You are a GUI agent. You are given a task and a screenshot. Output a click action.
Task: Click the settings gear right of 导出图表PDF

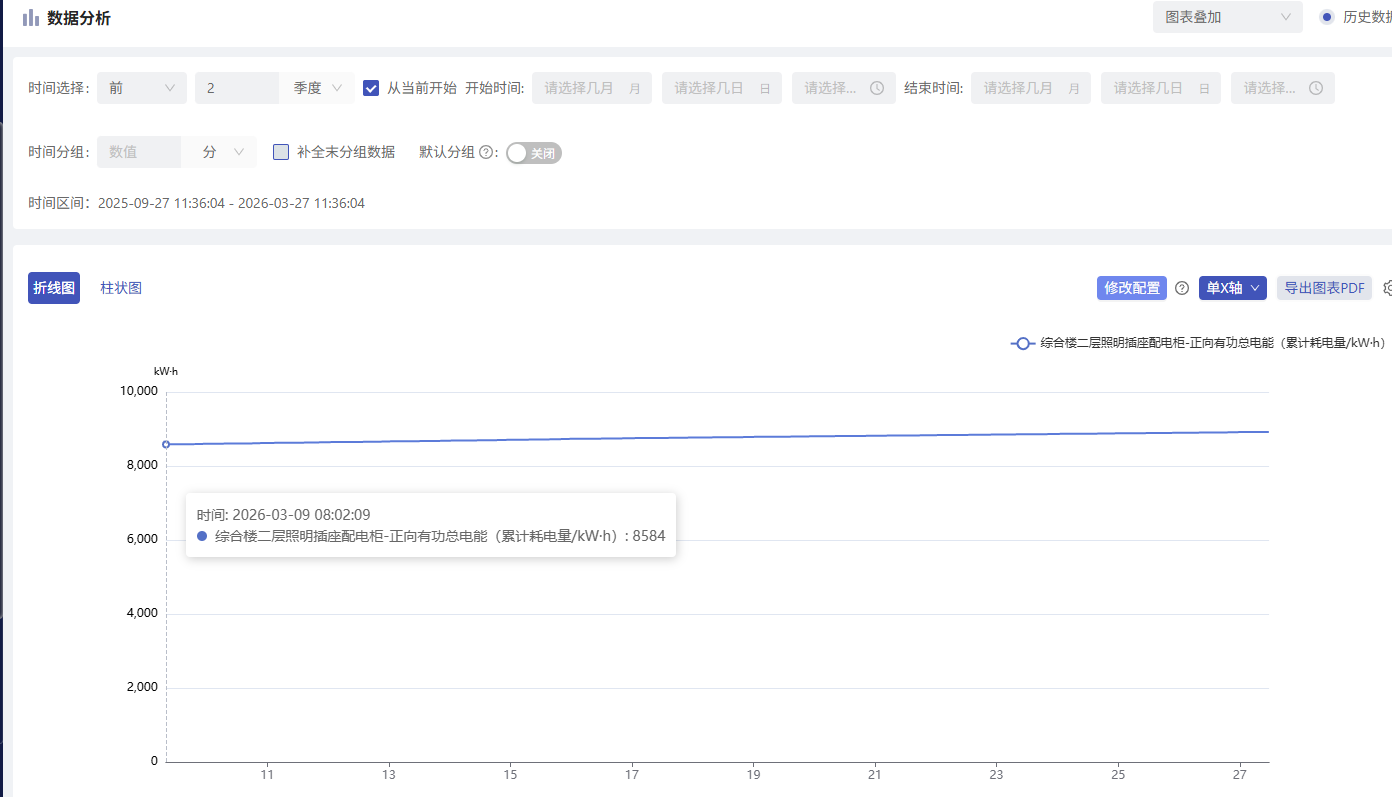[x=1388, y=288]
